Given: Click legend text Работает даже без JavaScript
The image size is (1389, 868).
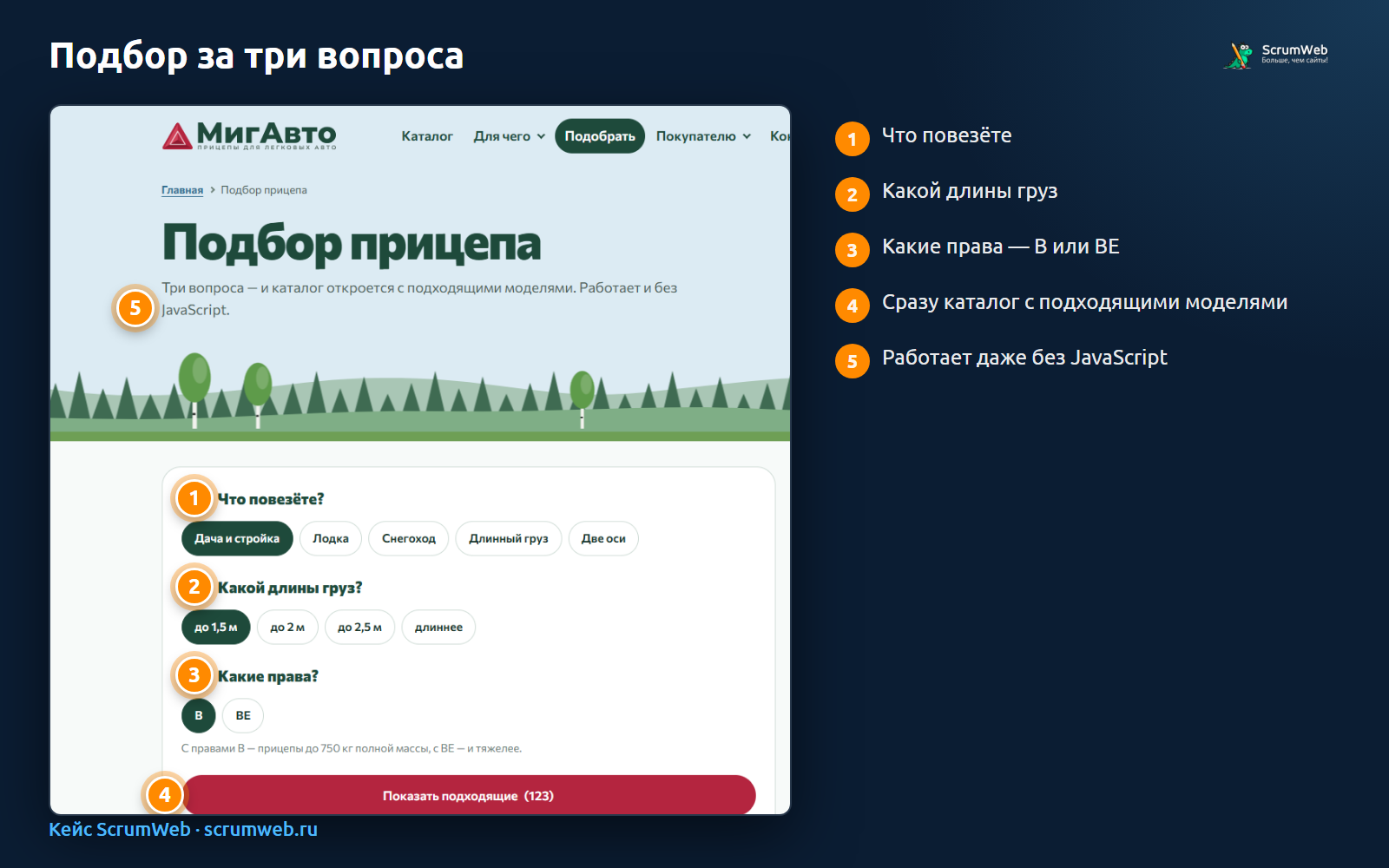Looking at the screenshot, I should [1024, 358].
